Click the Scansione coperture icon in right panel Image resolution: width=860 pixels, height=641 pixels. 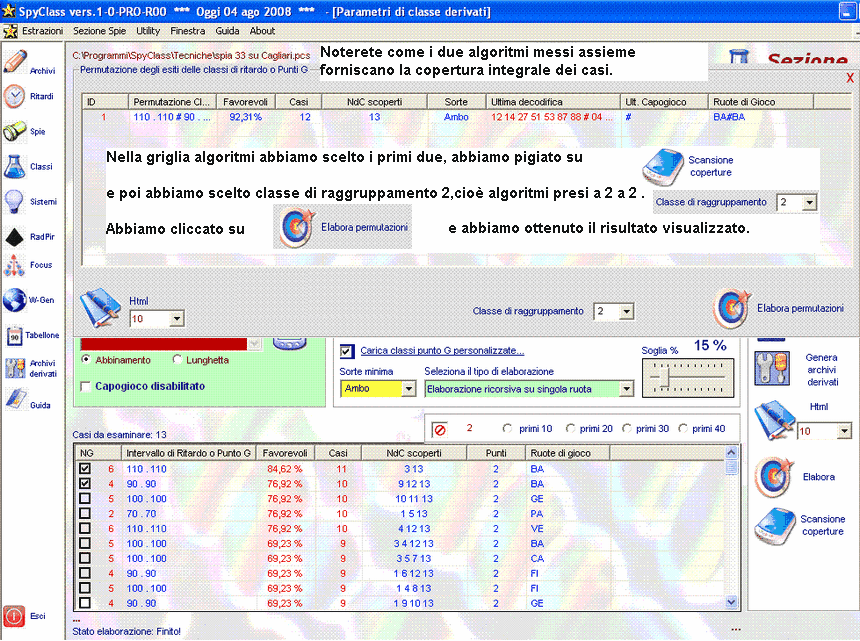(774, 526)
